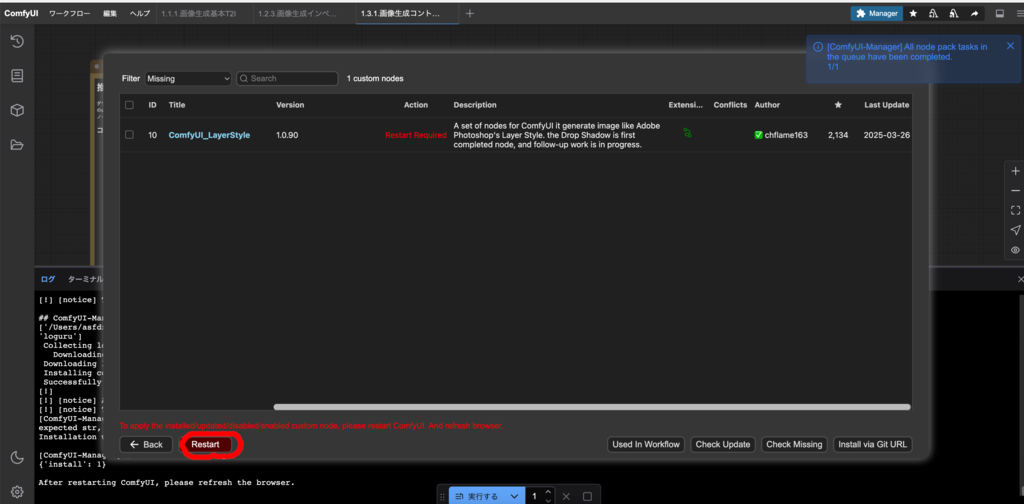Click the Restart button
This screenshot has height=504, width=1024.
(205, 444)
